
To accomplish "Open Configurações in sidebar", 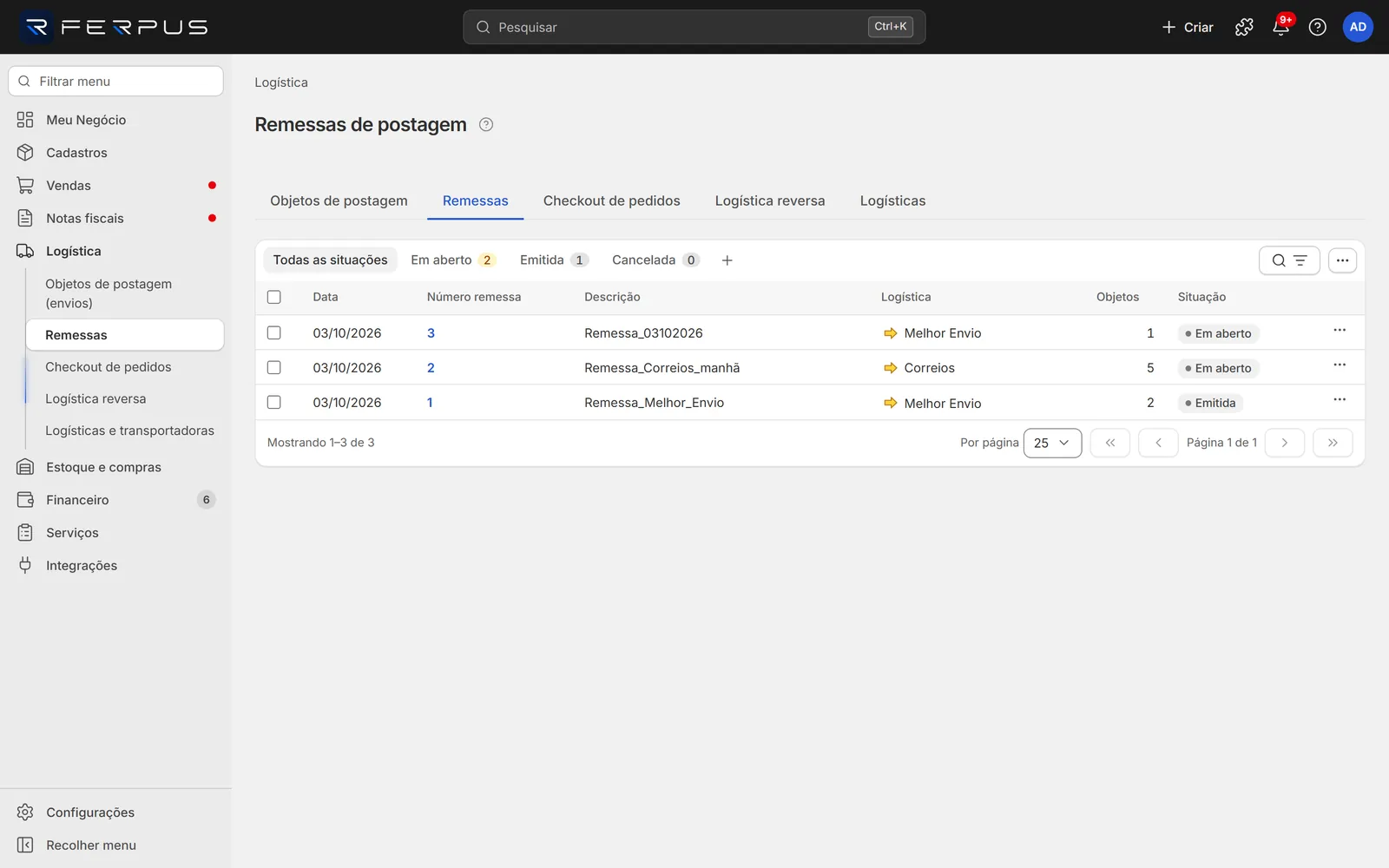I will coord(116,812).
